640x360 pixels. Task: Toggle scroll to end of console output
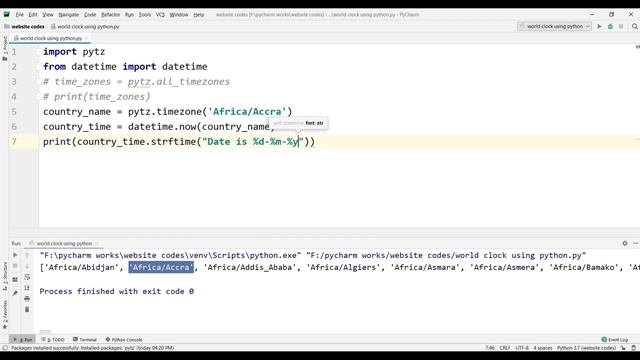tap(27, 288)
